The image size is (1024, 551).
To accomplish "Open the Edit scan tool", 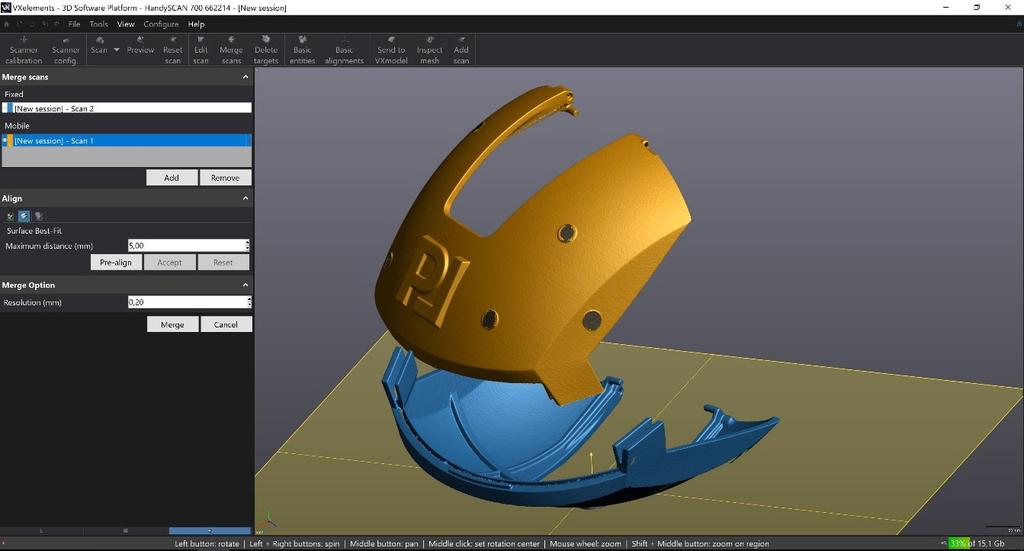I will [x=200, y=50].
